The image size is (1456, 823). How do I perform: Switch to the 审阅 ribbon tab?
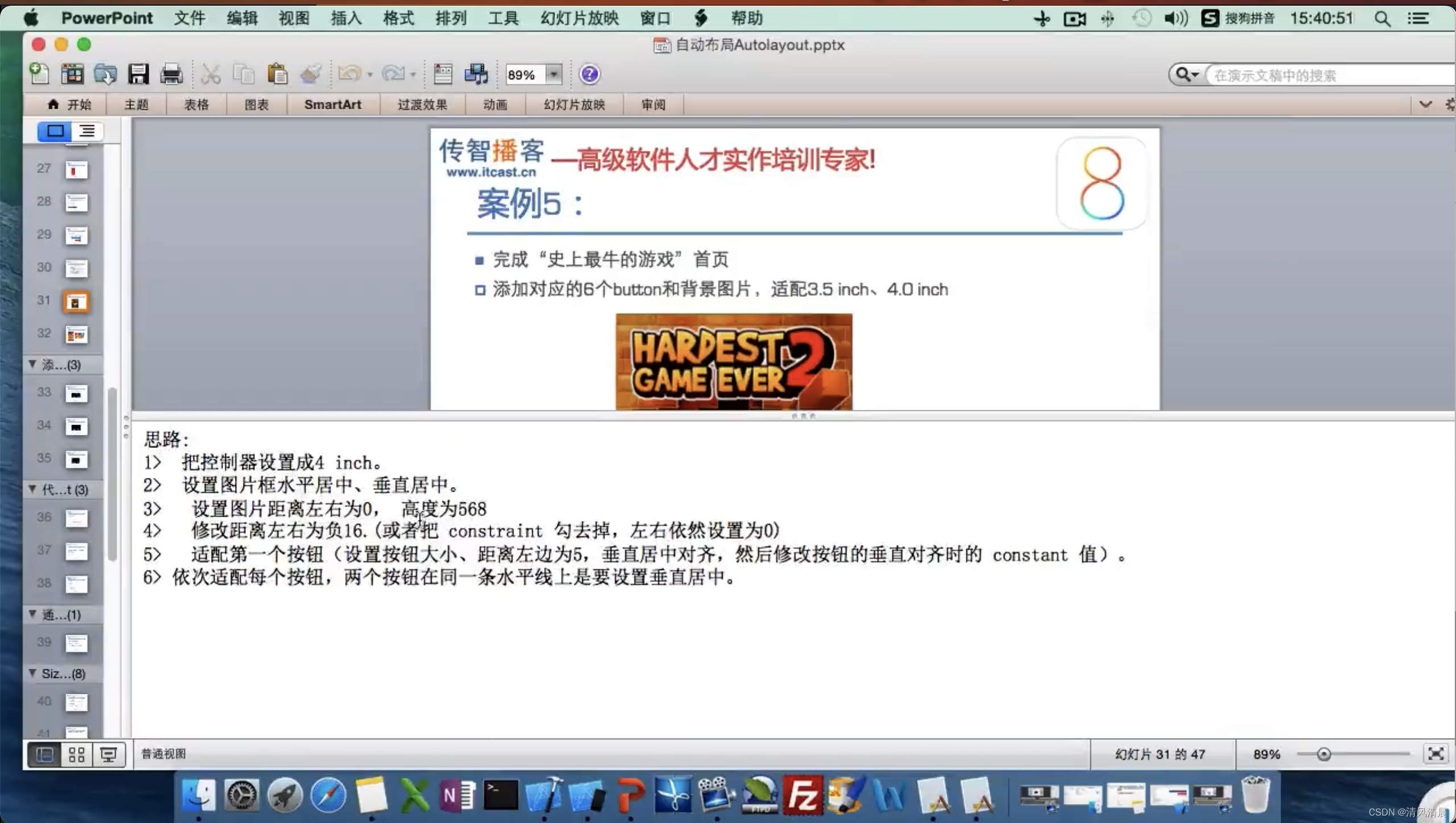tap(653, 105)
